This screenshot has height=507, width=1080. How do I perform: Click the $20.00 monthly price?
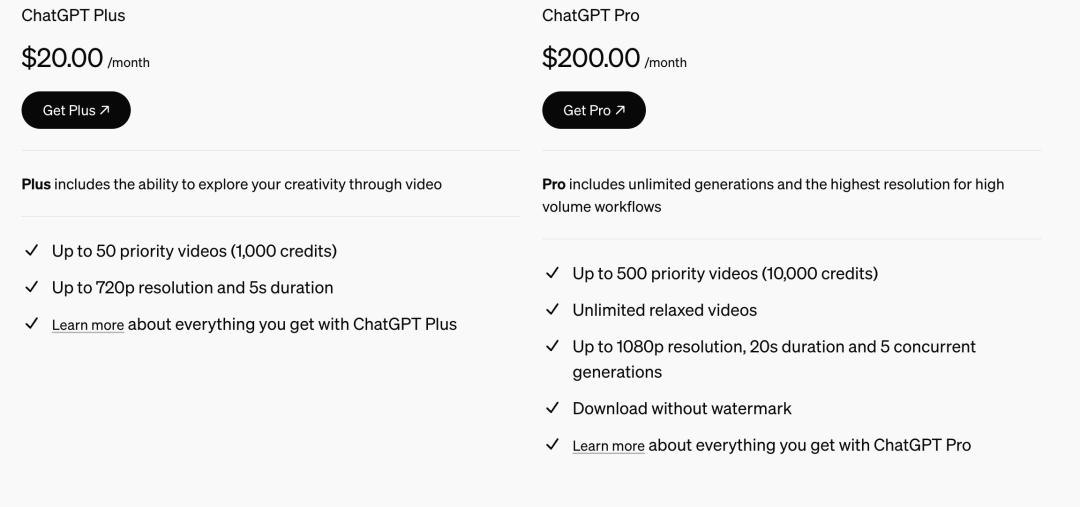click(63, 58)
